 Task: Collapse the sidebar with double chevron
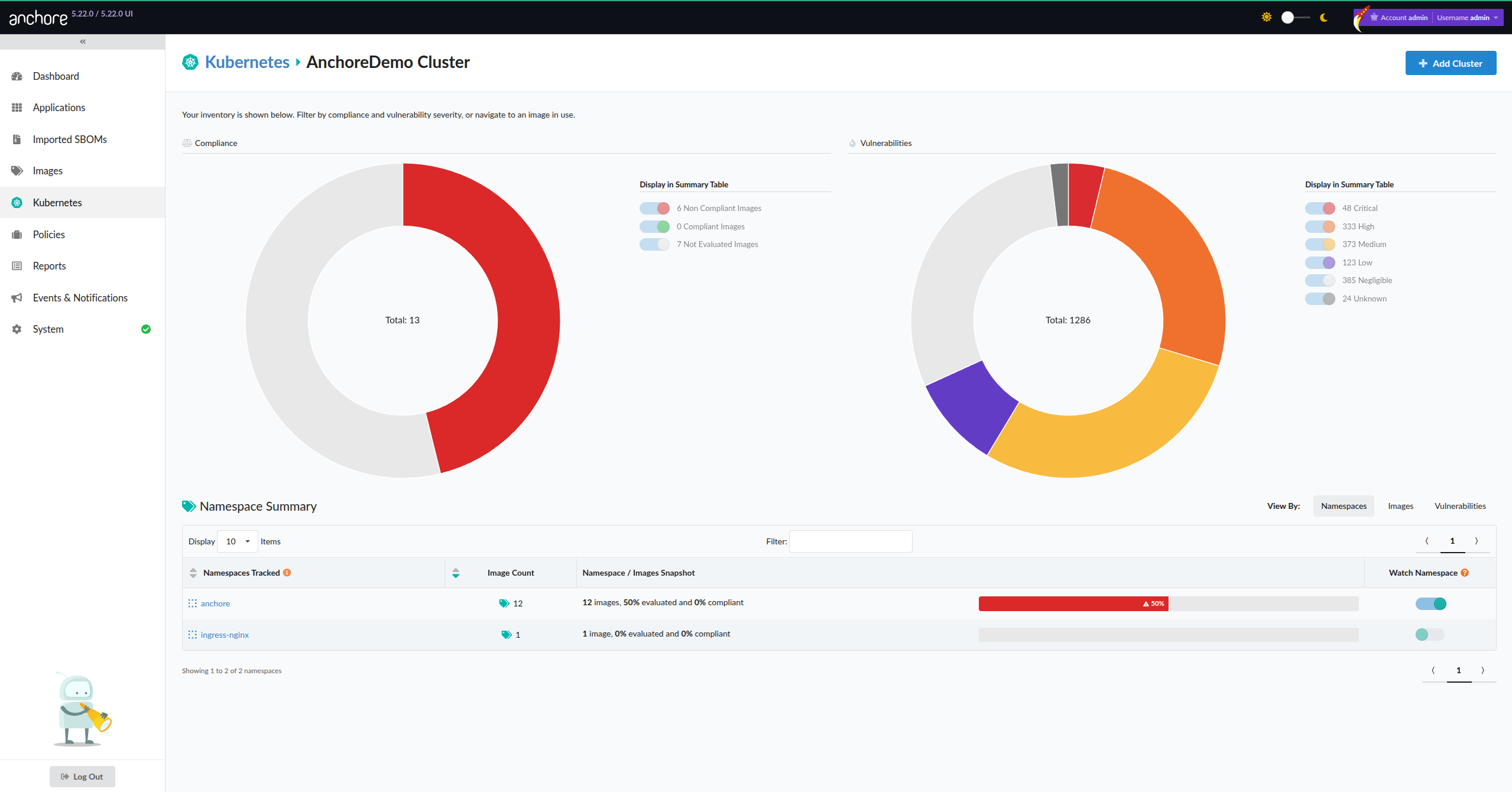83,41
